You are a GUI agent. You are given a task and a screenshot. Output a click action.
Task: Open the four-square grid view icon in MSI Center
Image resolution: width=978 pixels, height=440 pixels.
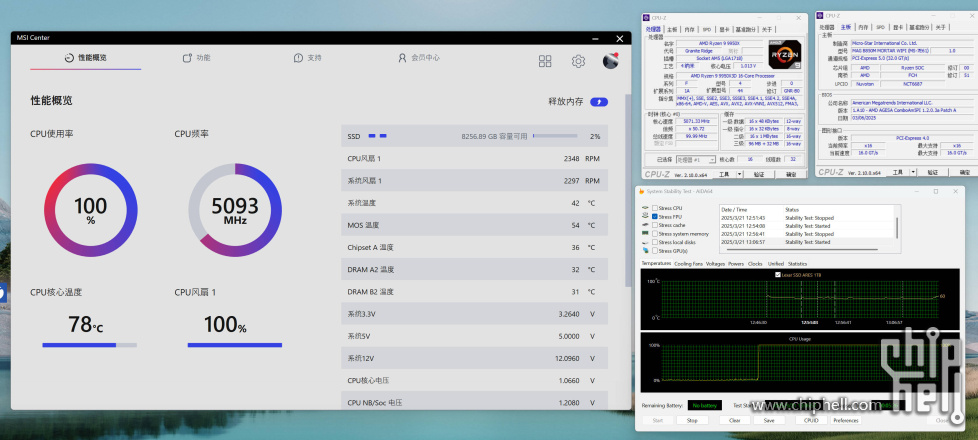click(x=545, y=61)
